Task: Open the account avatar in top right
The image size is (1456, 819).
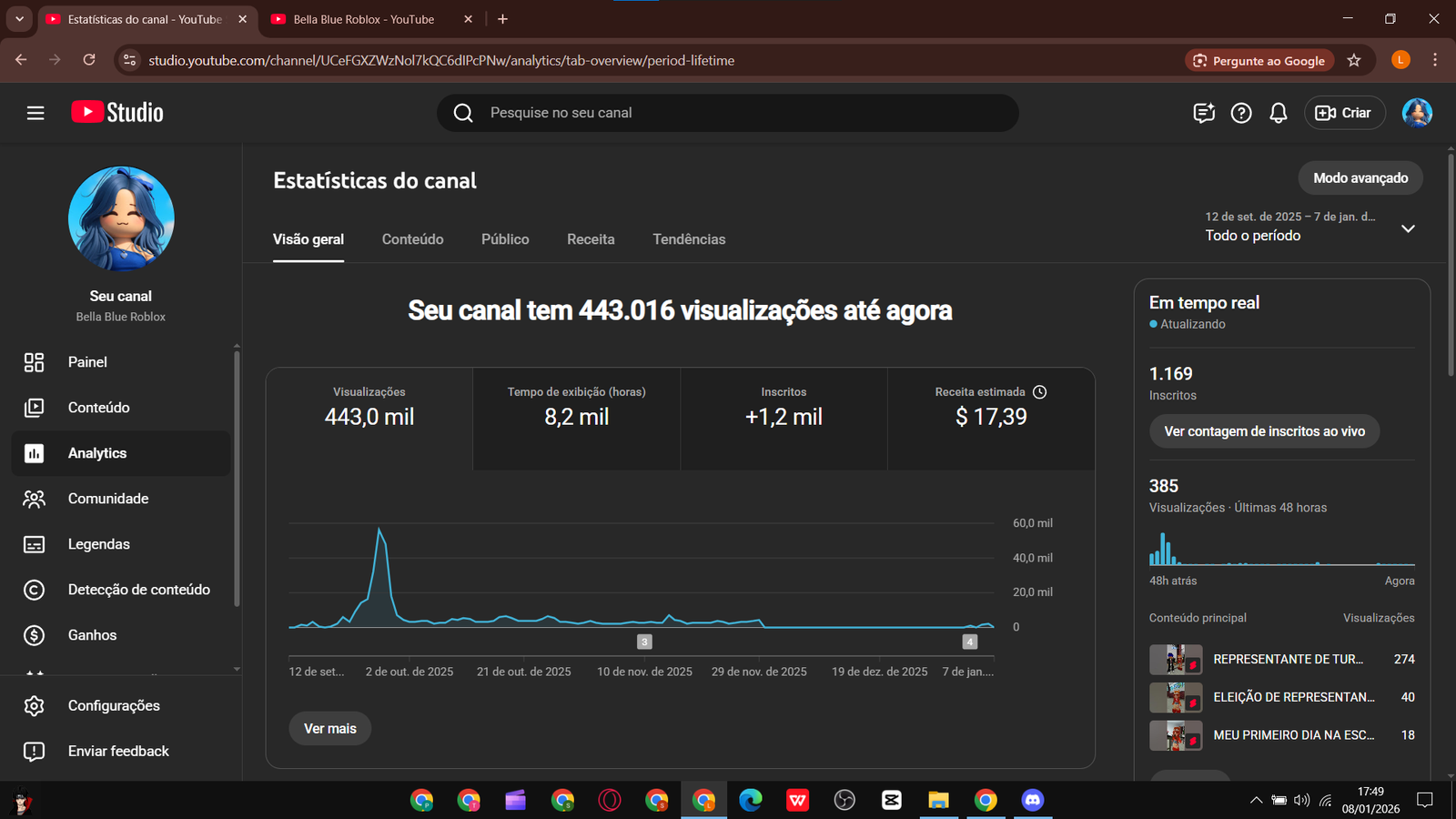Action: pos(1417,113)
